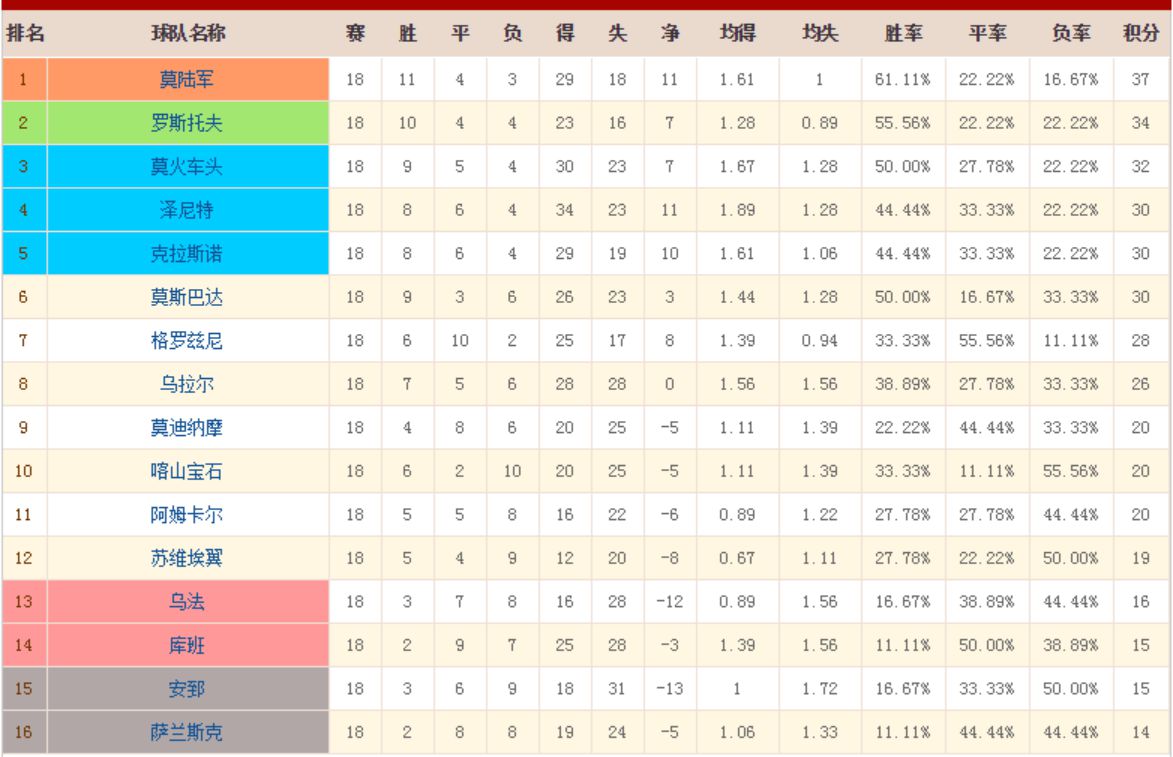This screenshot has height=757, width=1173.
Task: Select the 胜率 column header
Action: pyautogui.click(x=903, y=34)
